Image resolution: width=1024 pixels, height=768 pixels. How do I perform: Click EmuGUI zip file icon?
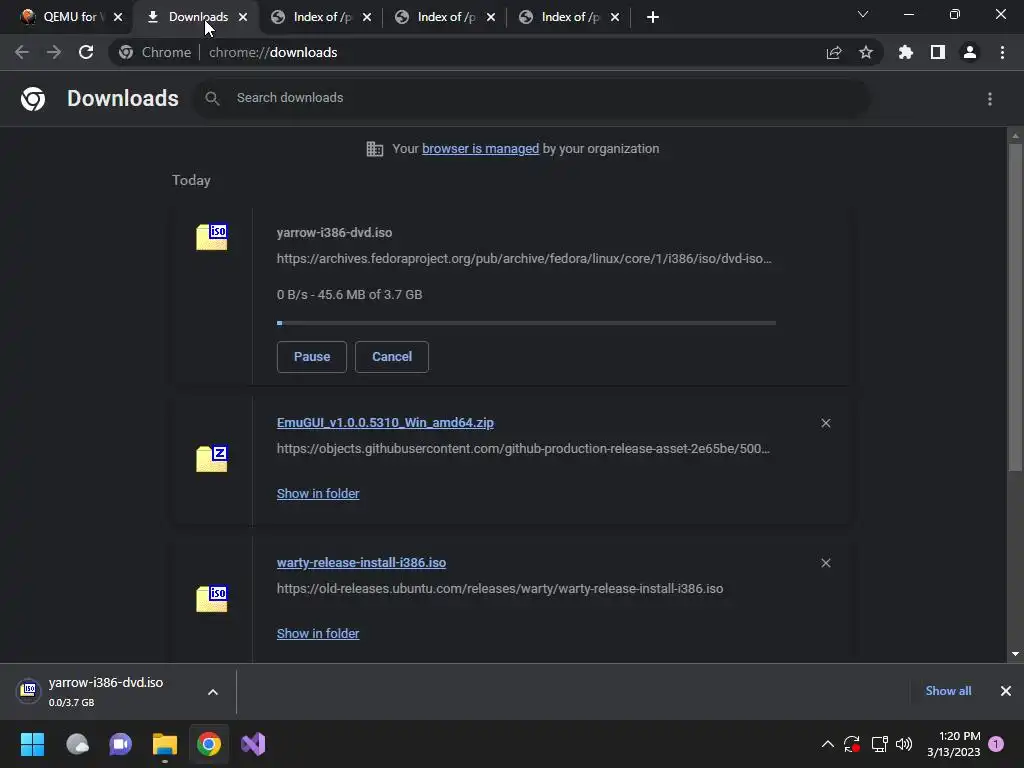point(212,458)
